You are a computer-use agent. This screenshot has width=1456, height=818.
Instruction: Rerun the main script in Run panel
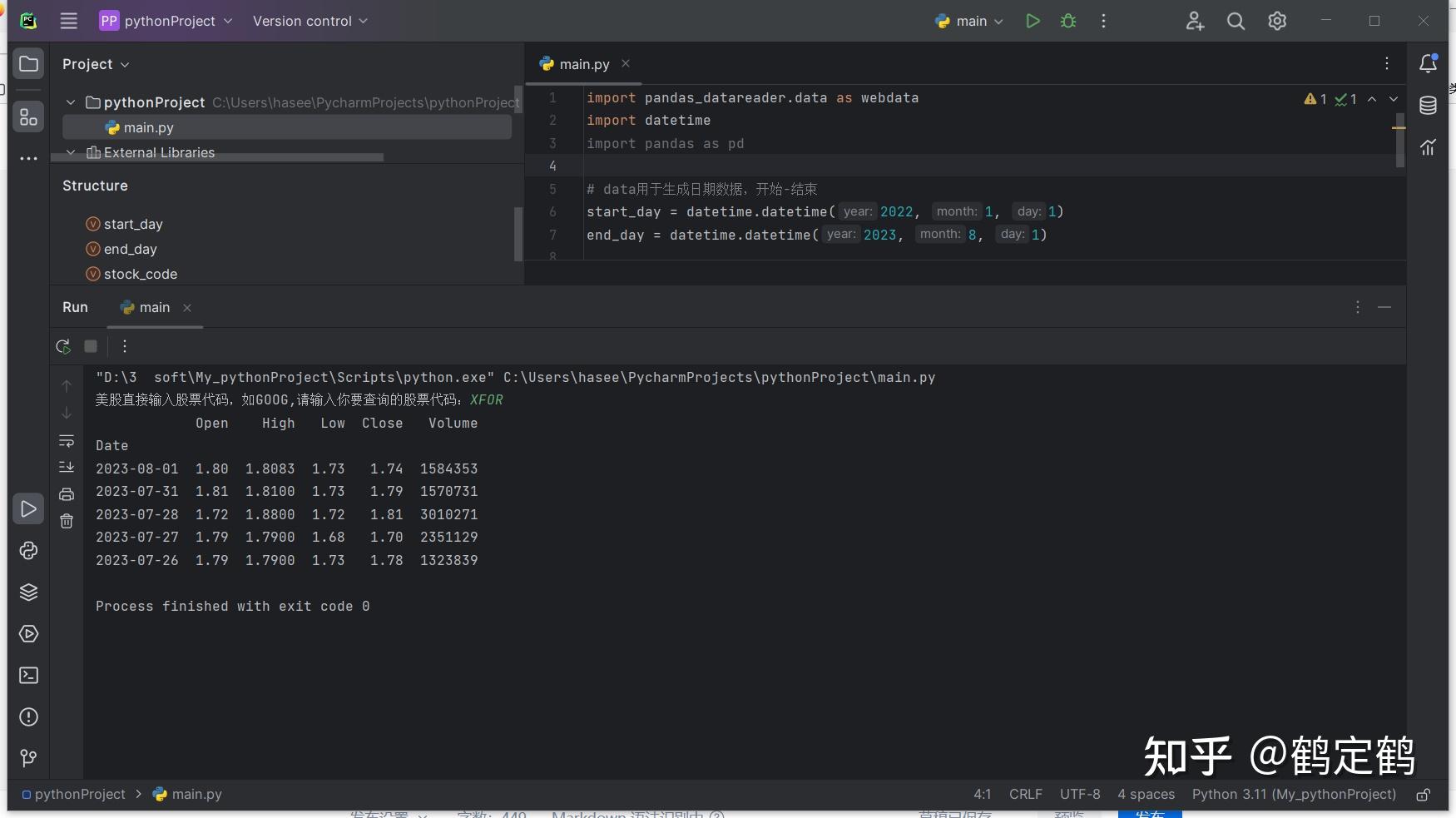click(63, 346)
